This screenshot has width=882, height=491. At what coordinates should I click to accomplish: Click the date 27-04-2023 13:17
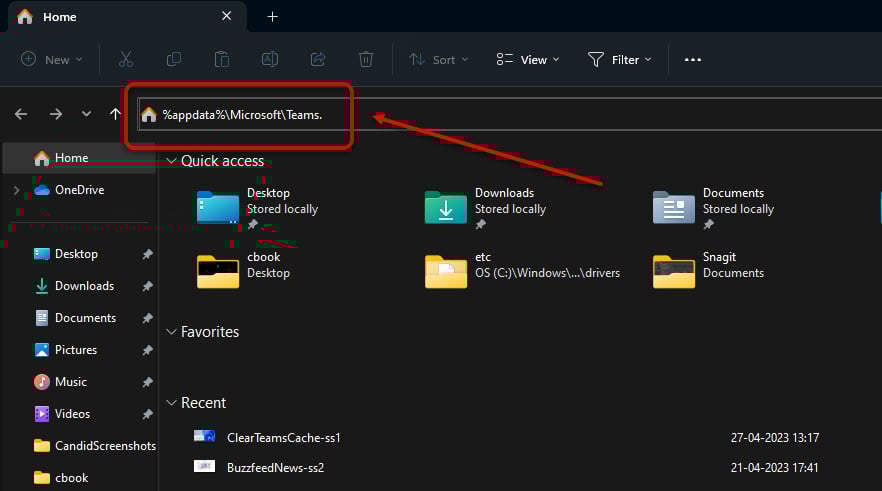pos(775,438)
